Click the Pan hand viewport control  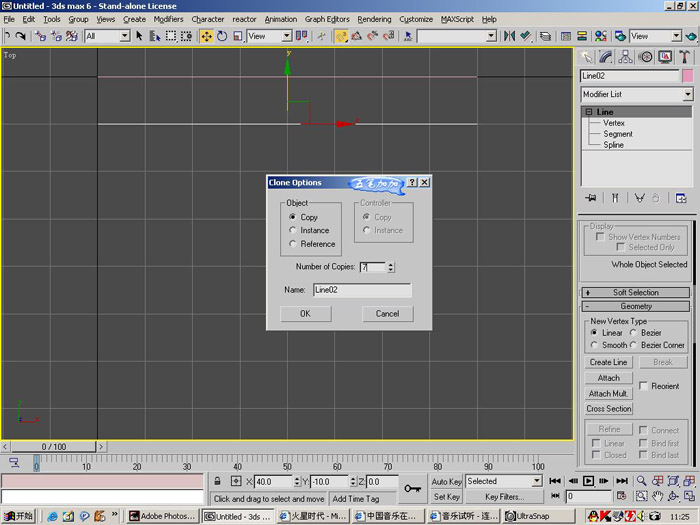coord(657,496)
